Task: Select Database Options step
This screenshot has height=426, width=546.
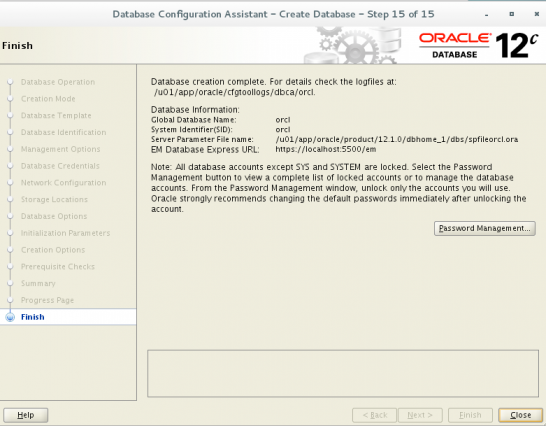Action: 54,216
